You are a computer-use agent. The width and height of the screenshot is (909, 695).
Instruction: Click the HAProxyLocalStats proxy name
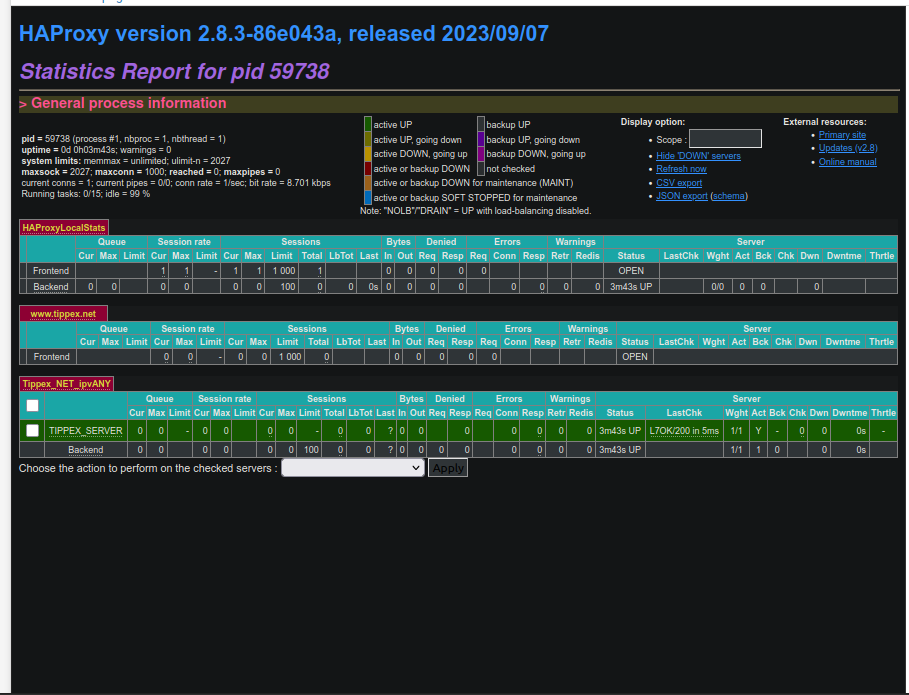[x=64, y=228]
